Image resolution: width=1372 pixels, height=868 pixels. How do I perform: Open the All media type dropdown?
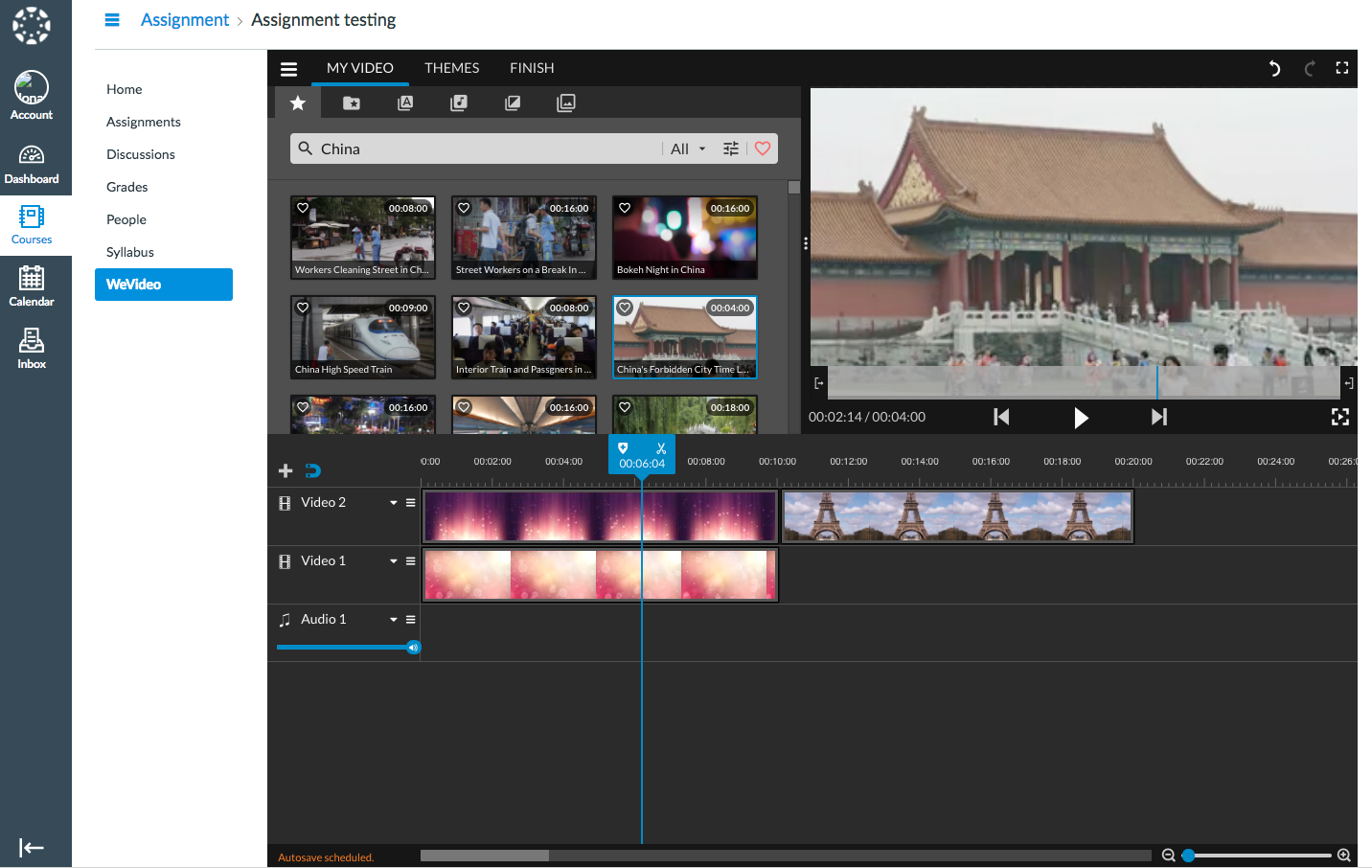pos(688,148)
